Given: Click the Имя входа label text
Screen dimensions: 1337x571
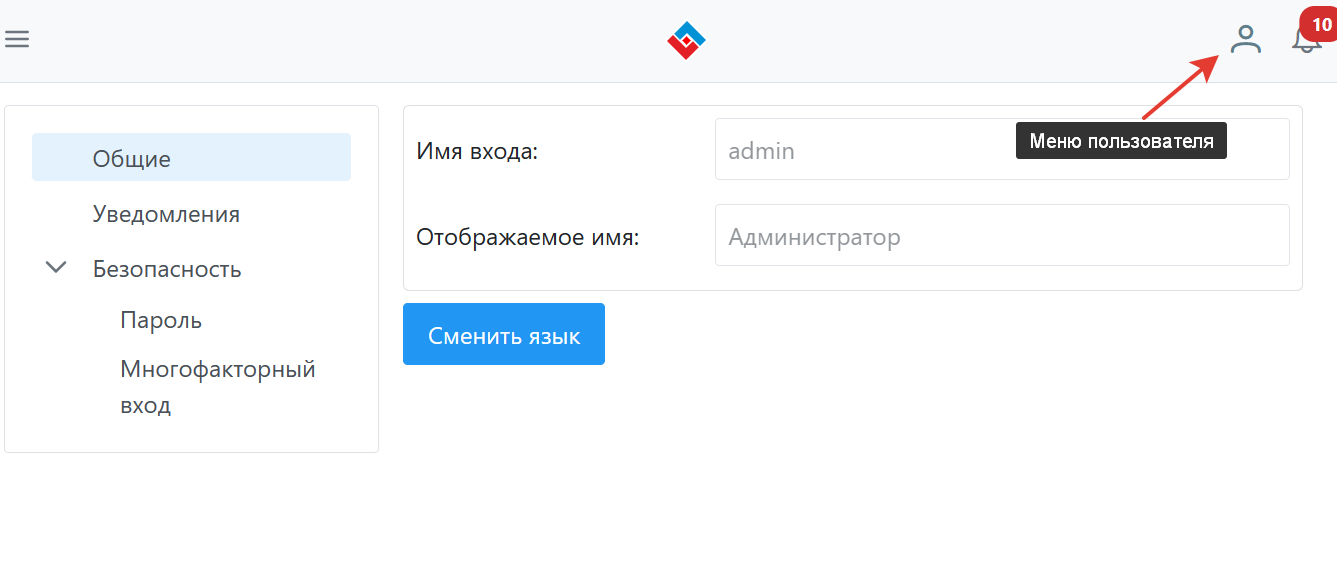Looking at the screenshot, I should pos(477,152).
